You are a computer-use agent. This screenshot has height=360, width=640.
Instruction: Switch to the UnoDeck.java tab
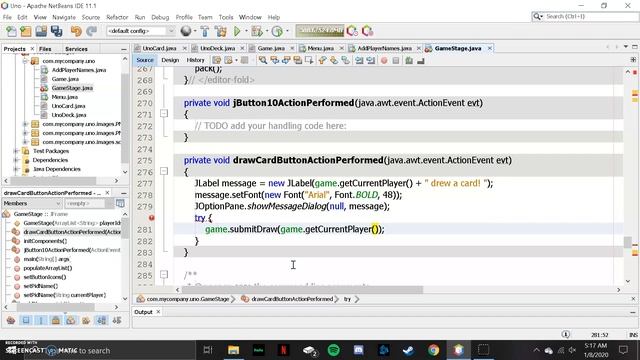(218, 48)
